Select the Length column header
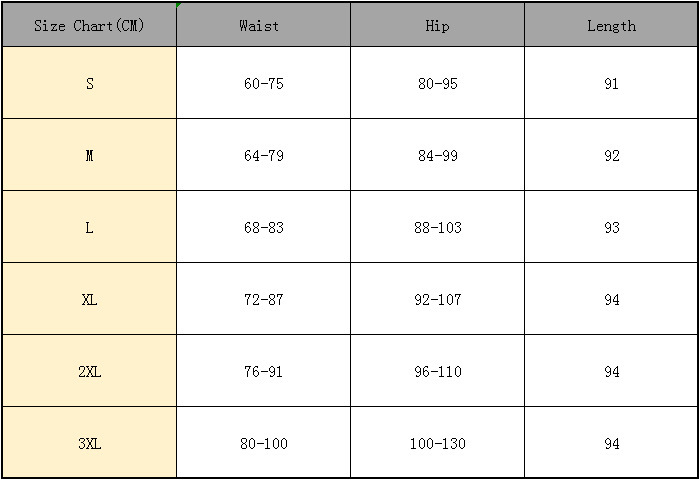This screenshot has height=480, width=700. [611, 26]
